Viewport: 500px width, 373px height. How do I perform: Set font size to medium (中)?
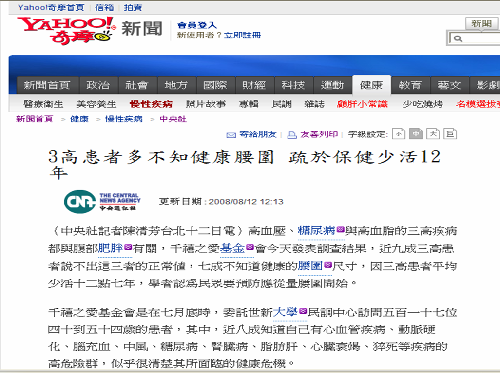(x=416, y=134)
